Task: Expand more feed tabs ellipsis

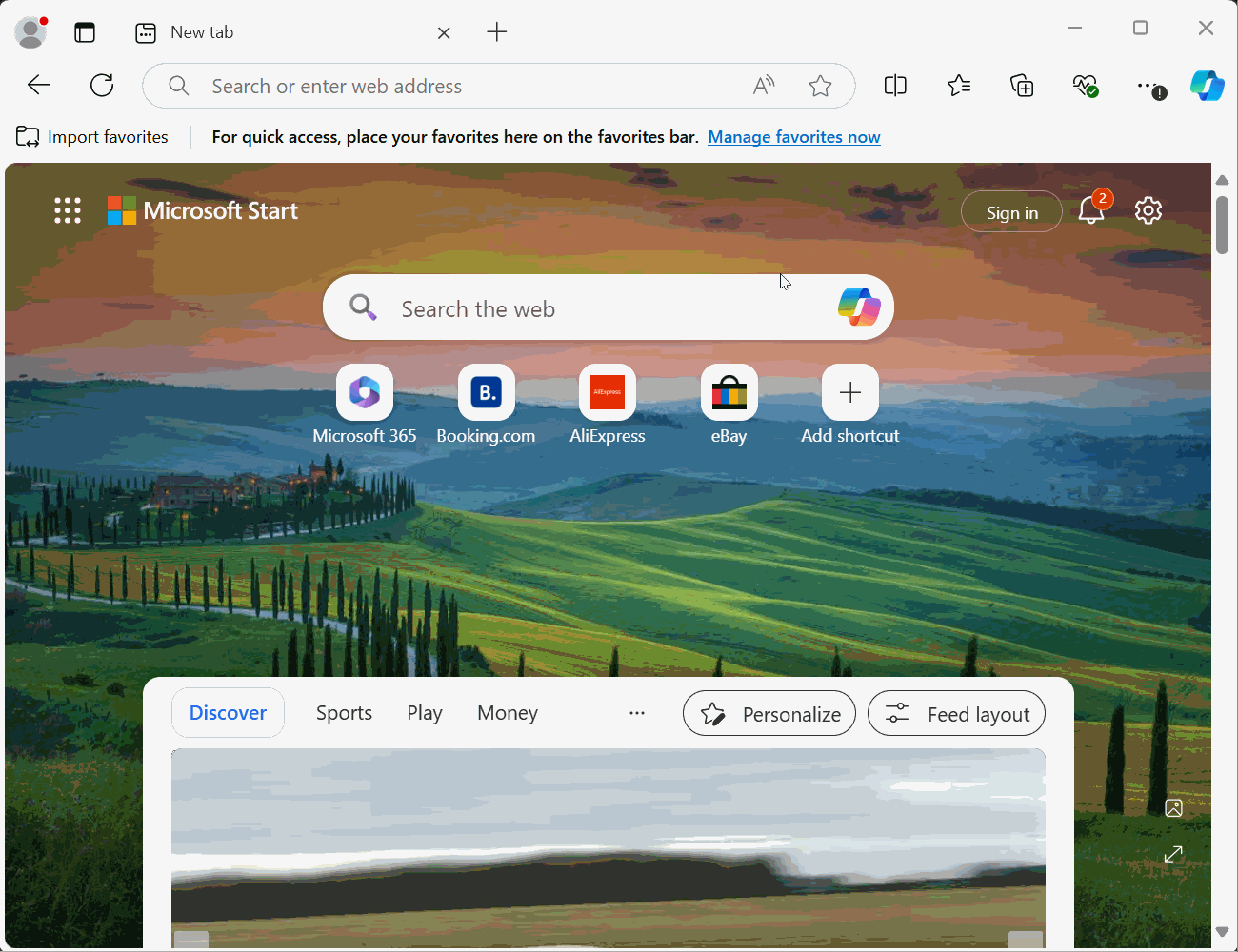Action: (x=637, y=713)
